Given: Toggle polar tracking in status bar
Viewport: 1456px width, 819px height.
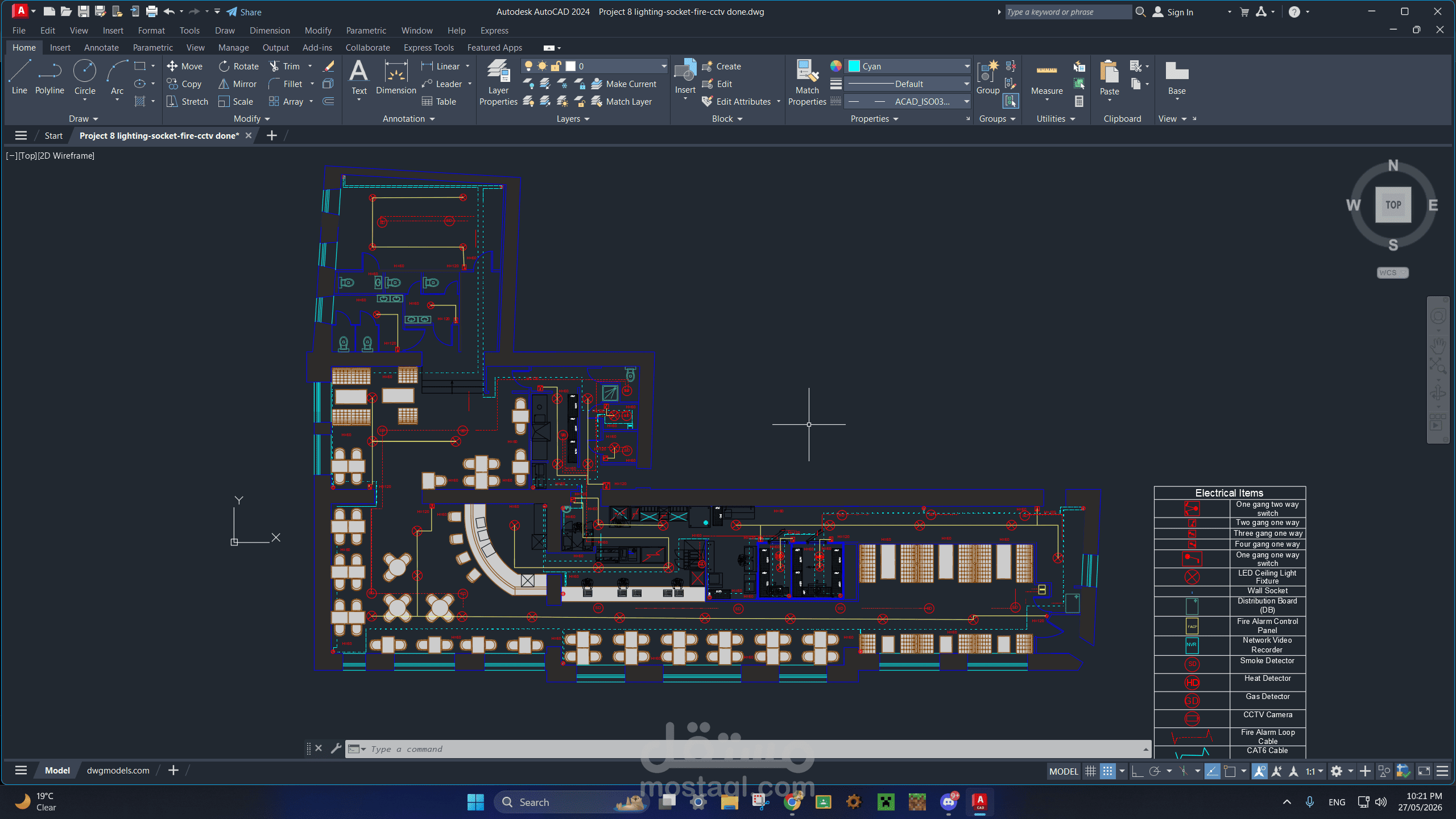Looking at the screenshot, I should tap(1155, 771).
